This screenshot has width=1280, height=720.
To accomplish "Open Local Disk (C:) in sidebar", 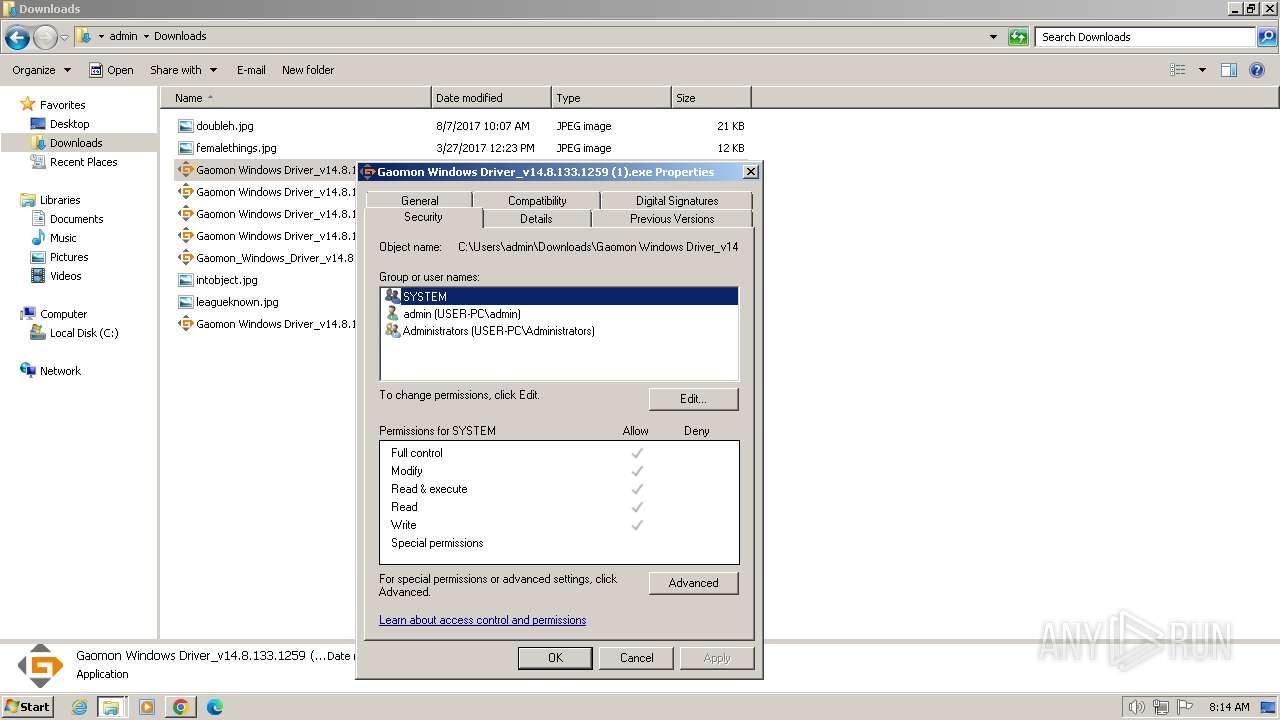I will [x=84, y=333].
